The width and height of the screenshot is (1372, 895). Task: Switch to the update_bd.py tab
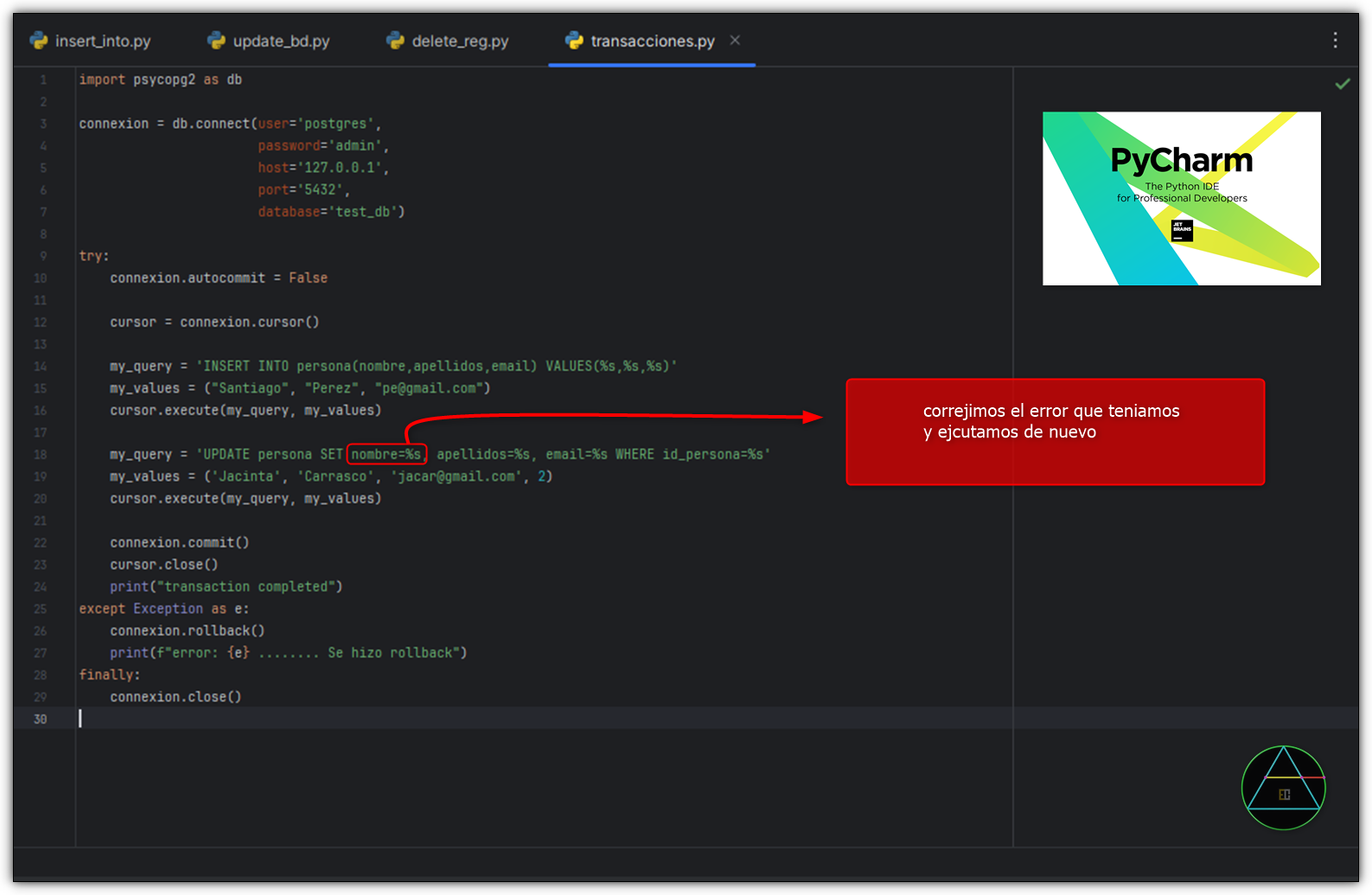[269, 41]
